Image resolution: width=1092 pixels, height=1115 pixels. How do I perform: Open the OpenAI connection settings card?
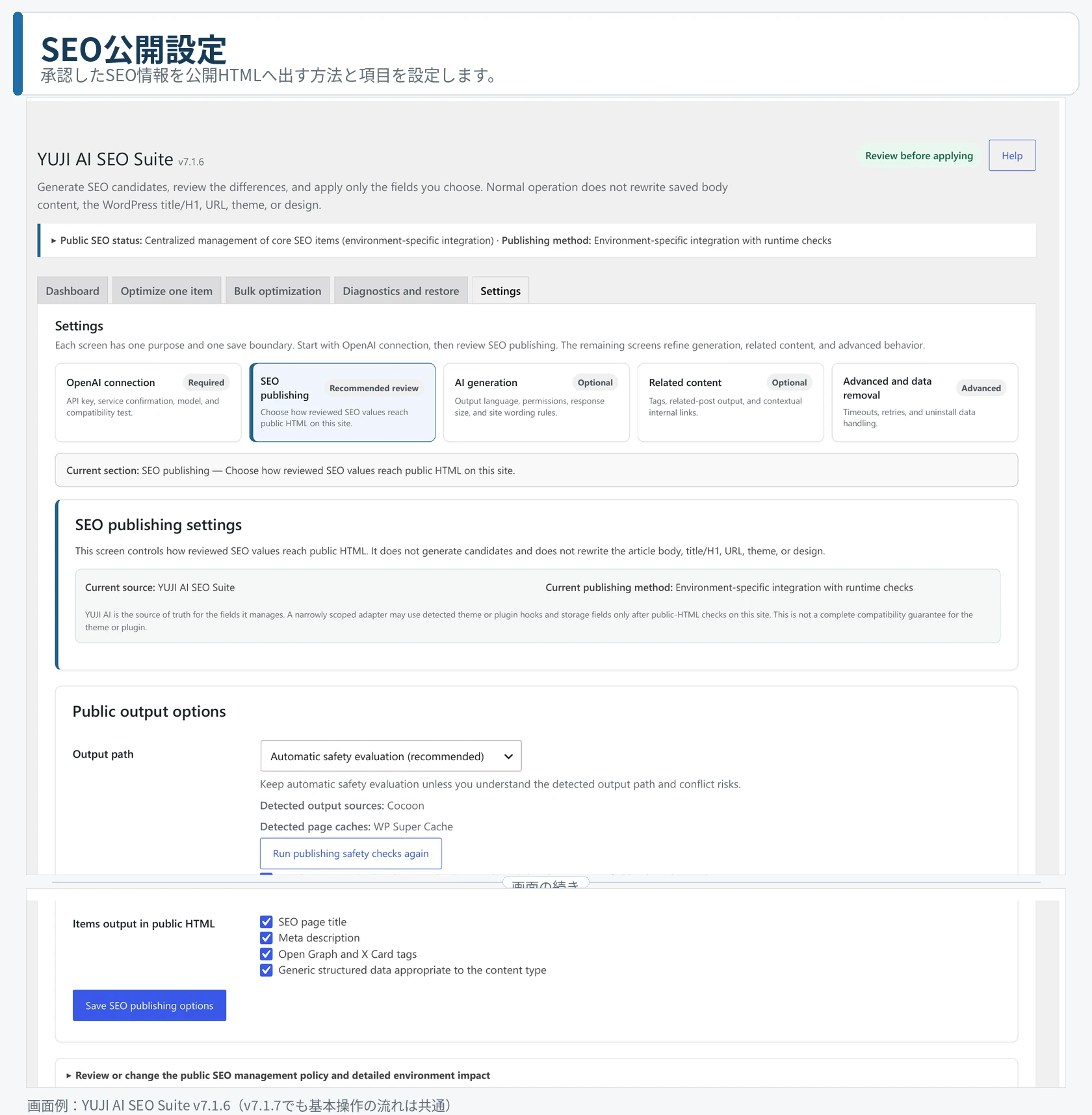(148, 402)
